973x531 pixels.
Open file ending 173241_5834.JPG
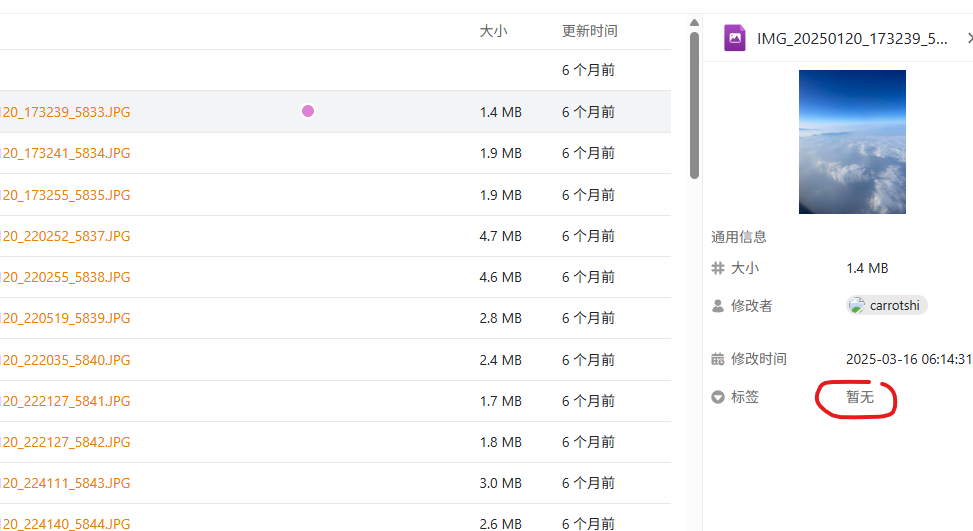pyautogui.click(x=65, y=153)
